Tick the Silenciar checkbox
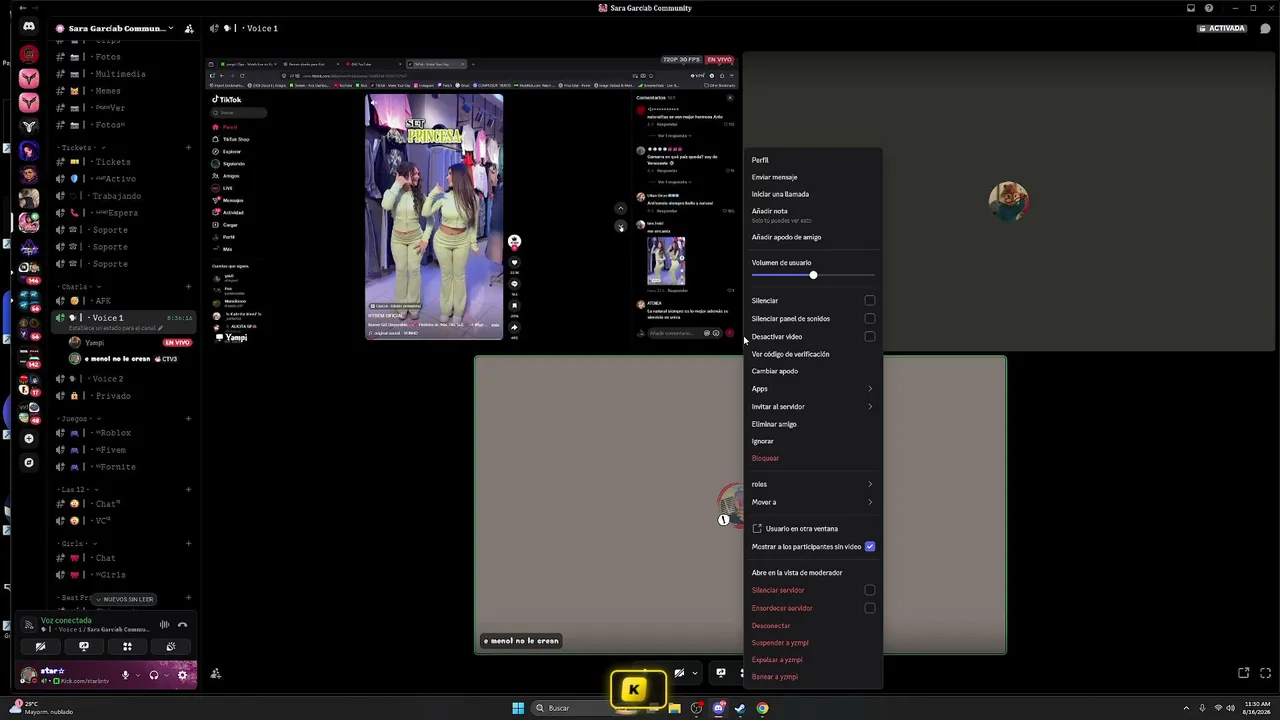The width and height of the screenshot is (1280, 720). (x=870, y=300)
